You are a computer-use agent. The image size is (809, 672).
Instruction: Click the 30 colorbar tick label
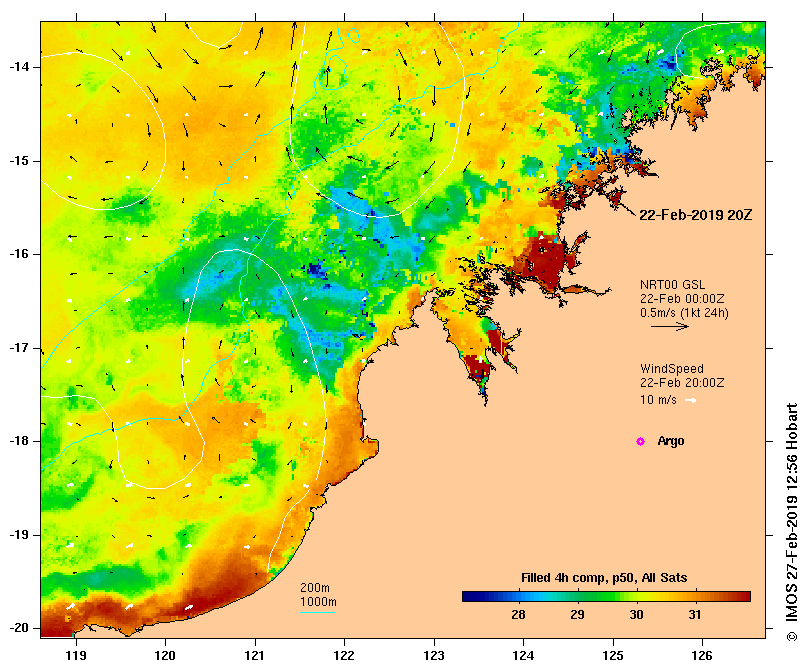click(636, 615)
